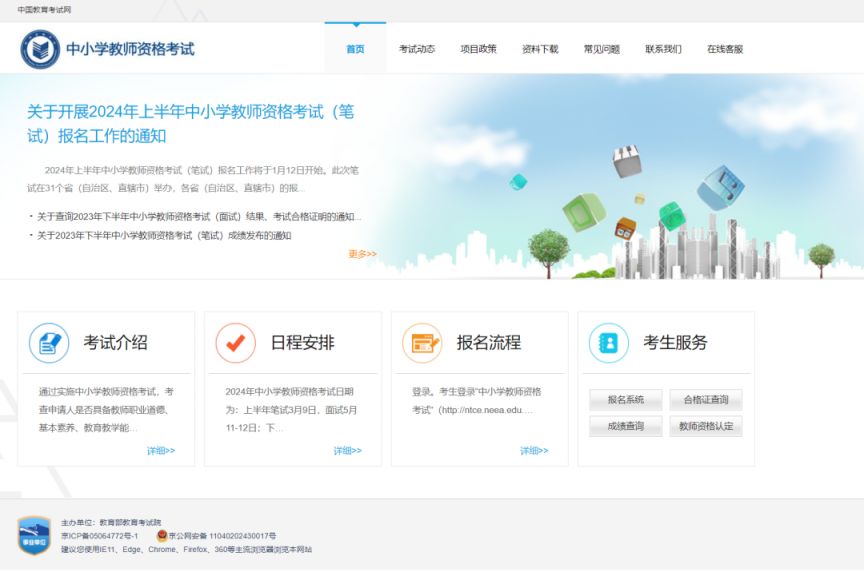Viewport: 864px width, 572px height.
Task: Click 详细>> under 日程安排
Action: [x=348, y=451]
